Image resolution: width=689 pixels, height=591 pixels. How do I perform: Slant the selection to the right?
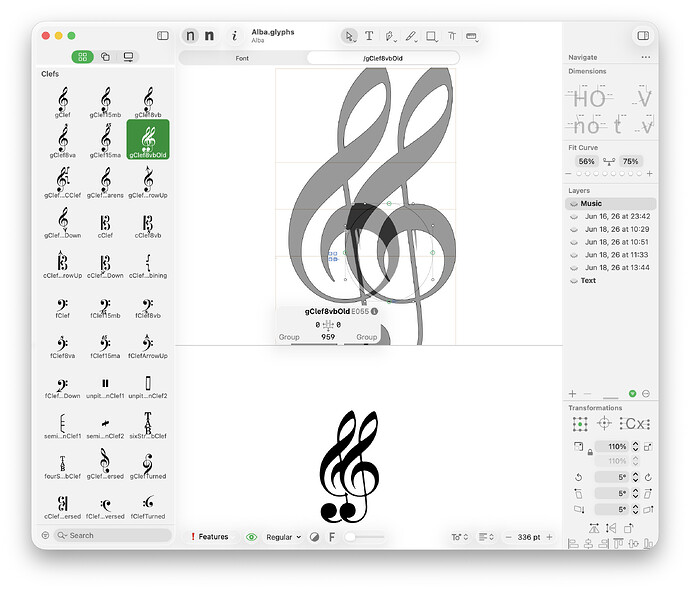click(648, 494)
